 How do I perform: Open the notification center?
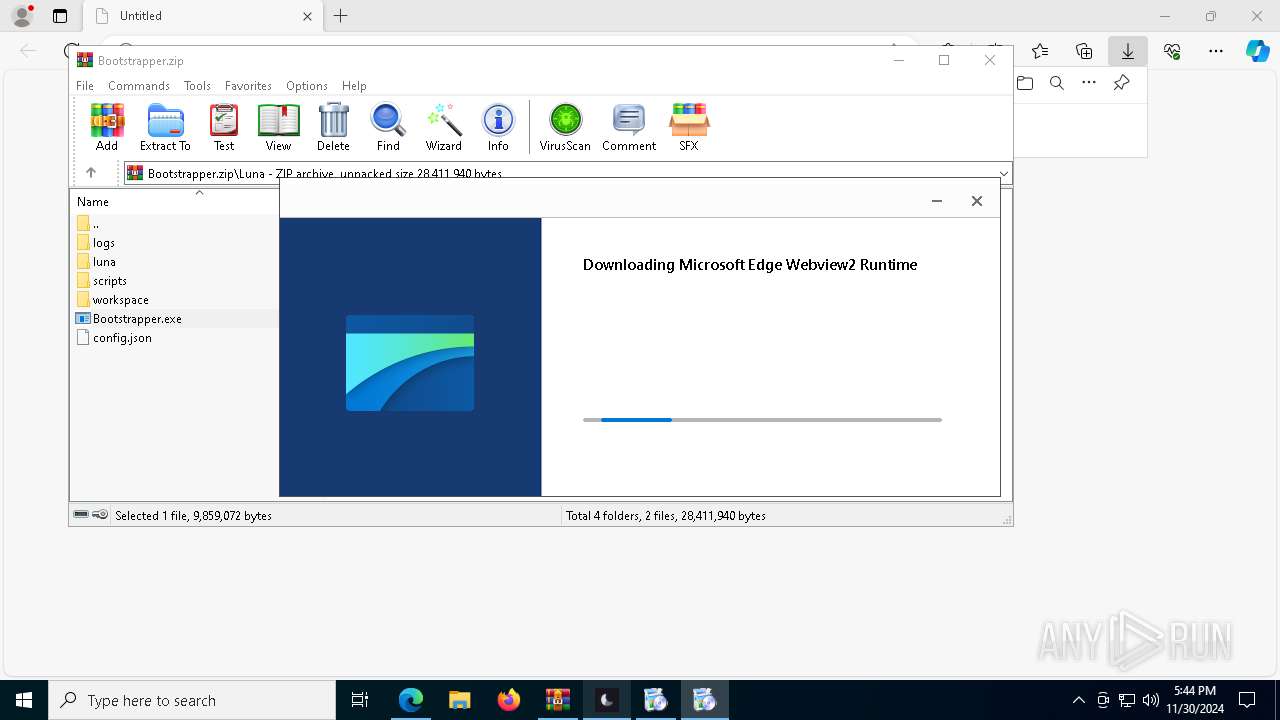pyautogui.click(x=1247, y=700)
